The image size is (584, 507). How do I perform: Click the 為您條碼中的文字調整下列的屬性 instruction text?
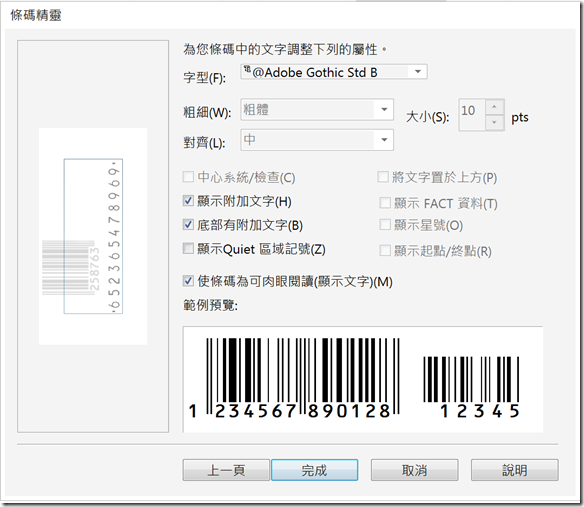click(x=285, y=49)
